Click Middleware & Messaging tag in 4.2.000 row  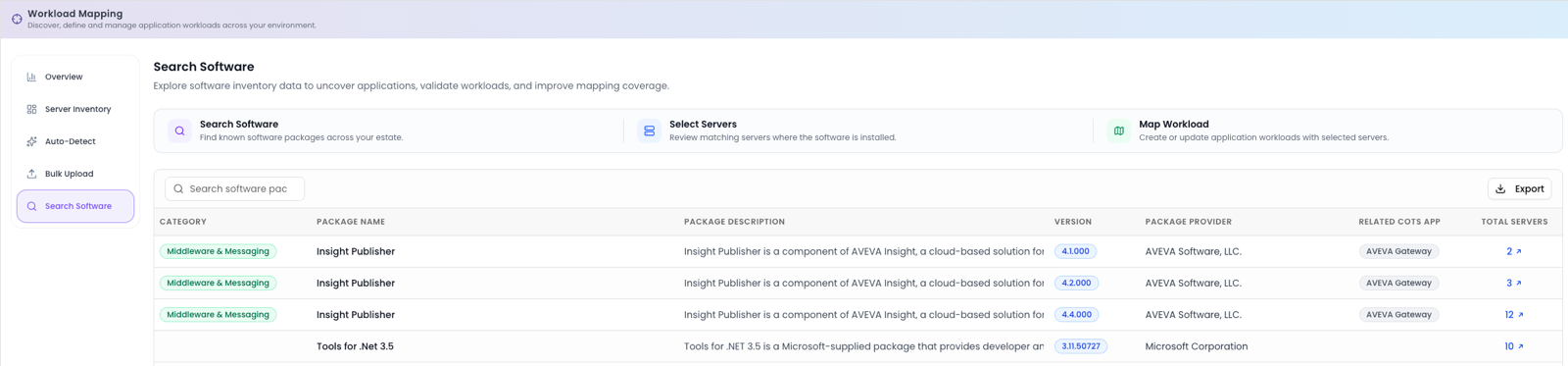pos(218,283)
